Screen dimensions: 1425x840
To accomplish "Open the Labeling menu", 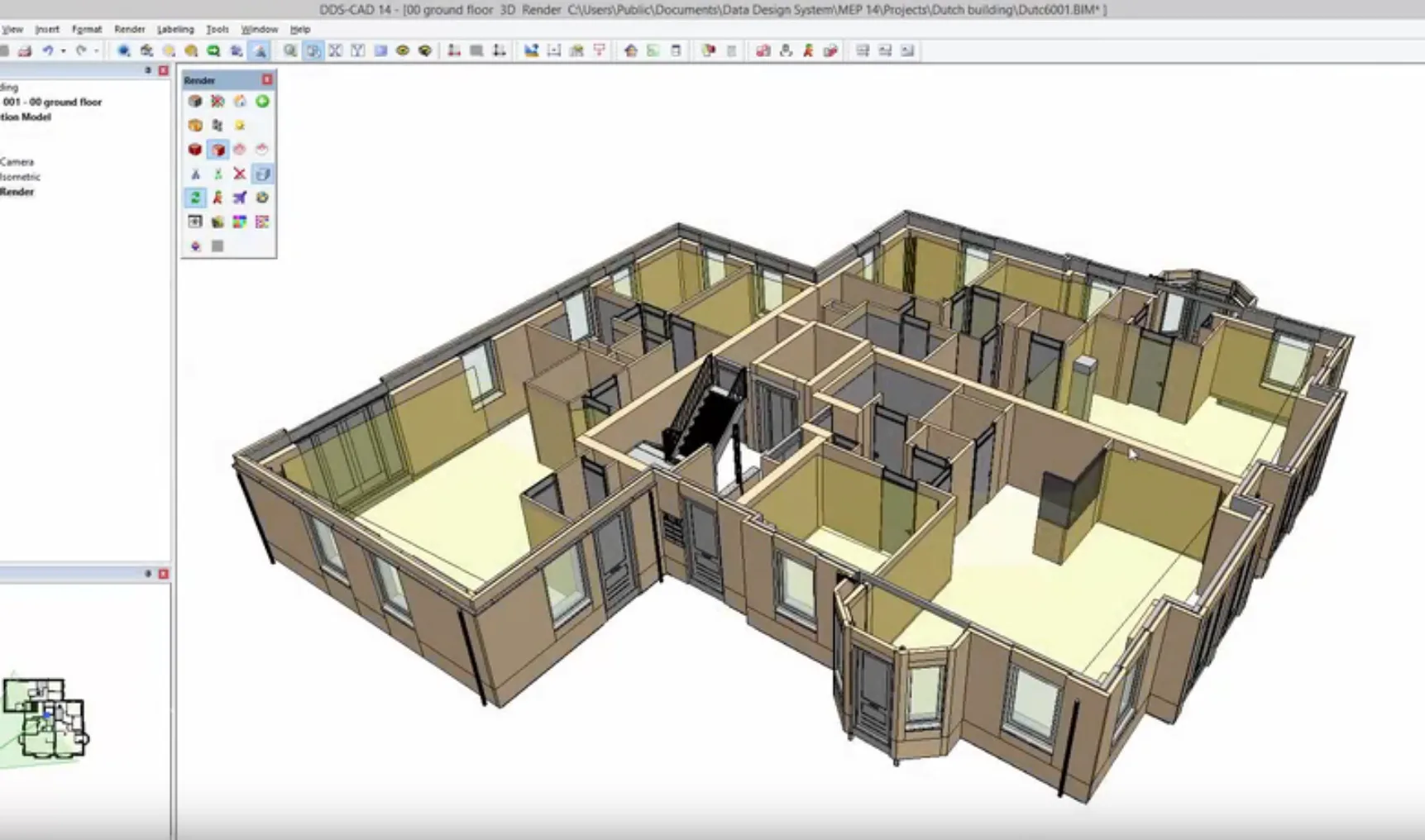I will pos(175,29).
